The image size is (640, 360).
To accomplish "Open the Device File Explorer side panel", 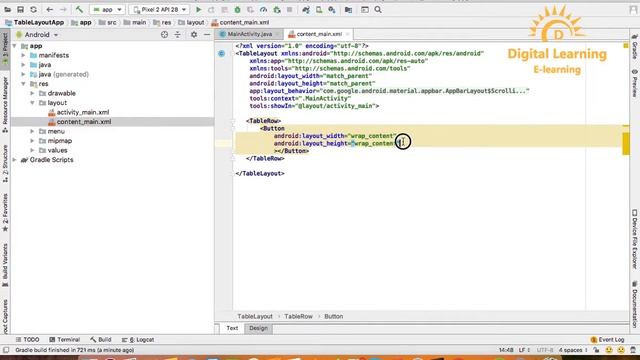I will click(635, 239).
